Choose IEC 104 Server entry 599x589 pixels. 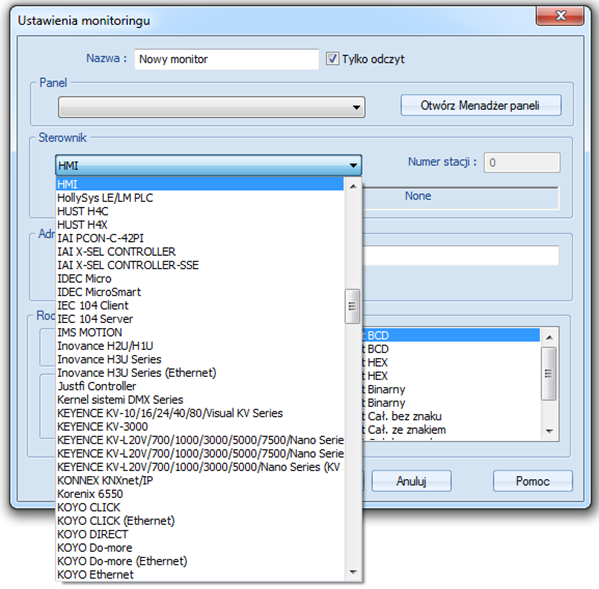point(200,319)
